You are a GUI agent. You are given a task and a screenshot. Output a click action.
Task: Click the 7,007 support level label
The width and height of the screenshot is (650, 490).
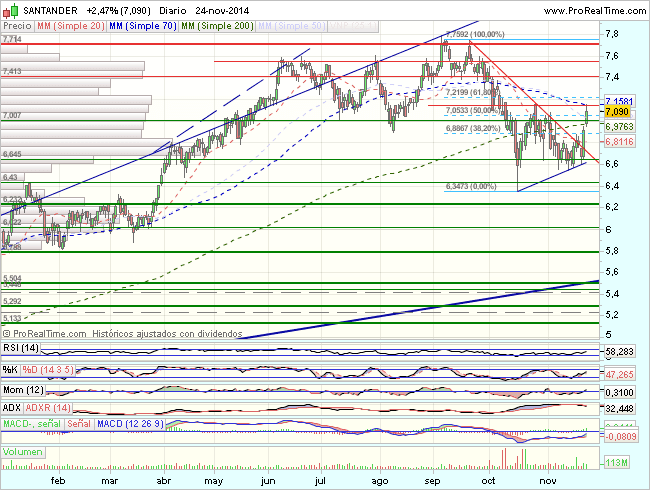[12, 115]
